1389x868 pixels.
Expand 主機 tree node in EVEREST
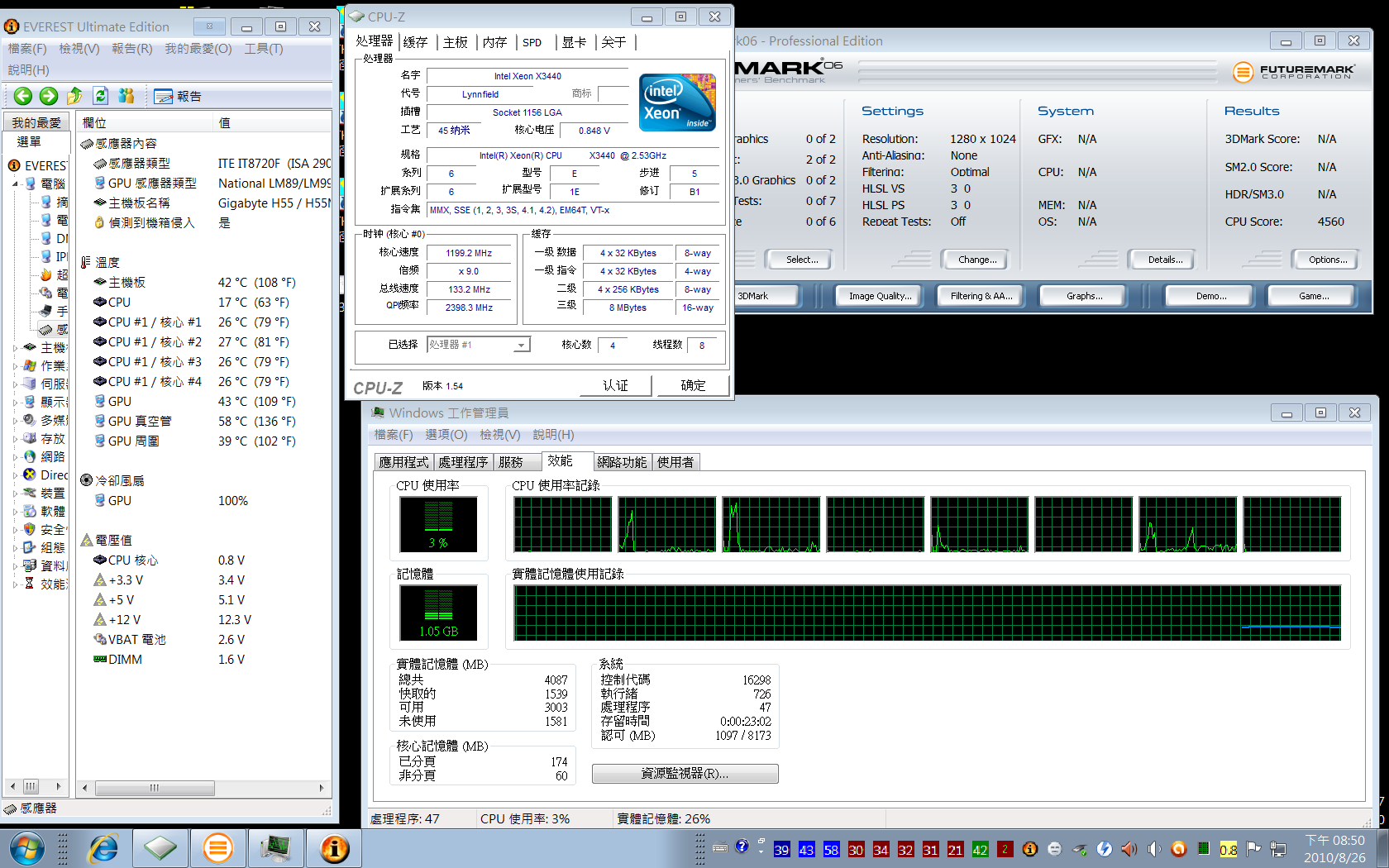(x=15, y=348)
